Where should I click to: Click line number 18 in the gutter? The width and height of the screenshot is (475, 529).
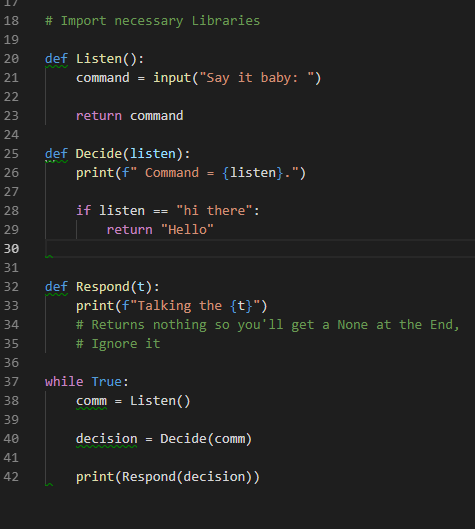[11, 21]
